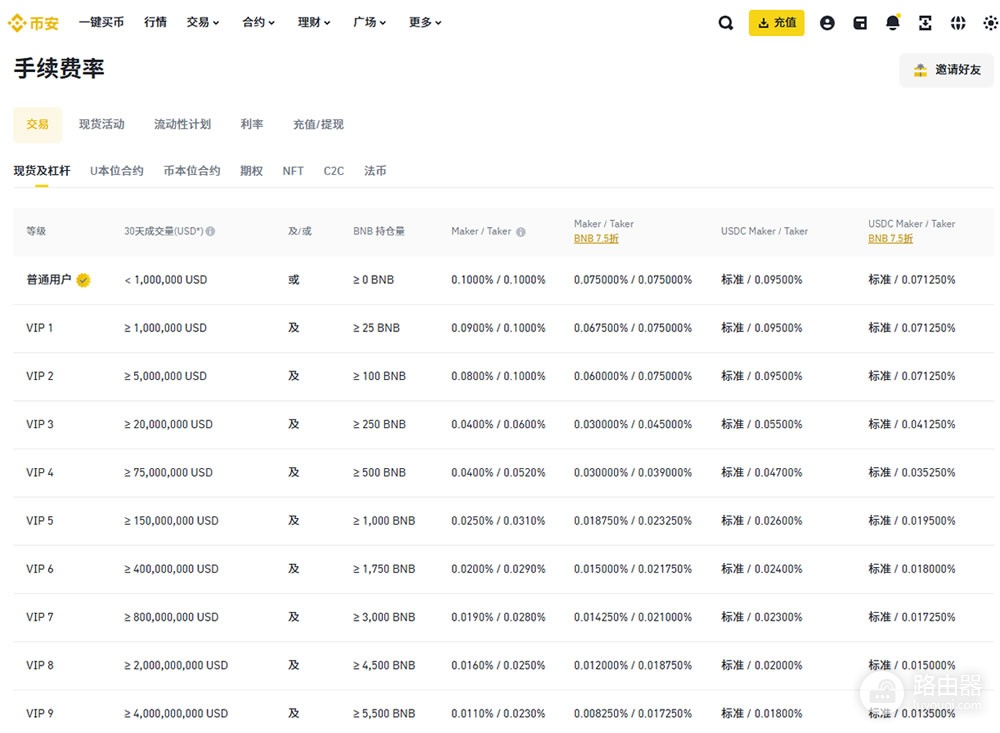Switch to the NFT sub-tab

[293, 171]
